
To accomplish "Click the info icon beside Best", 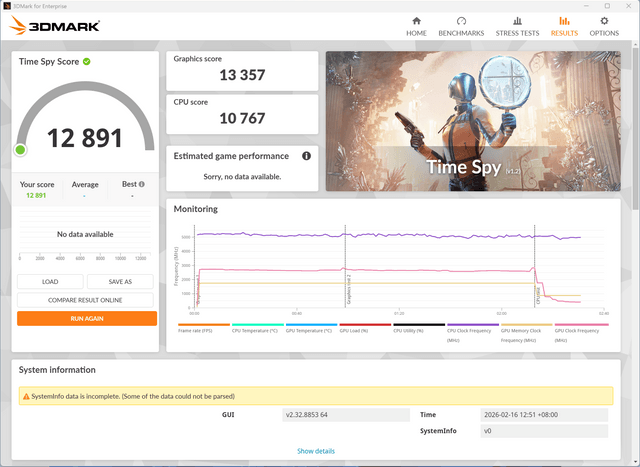I will (142, 184).
